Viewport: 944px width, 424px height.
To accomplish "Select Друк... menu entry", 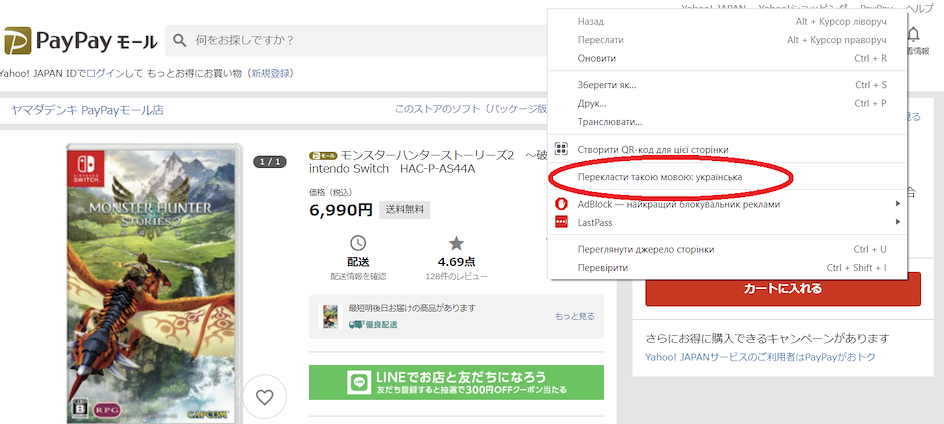I will pos(727,104).
